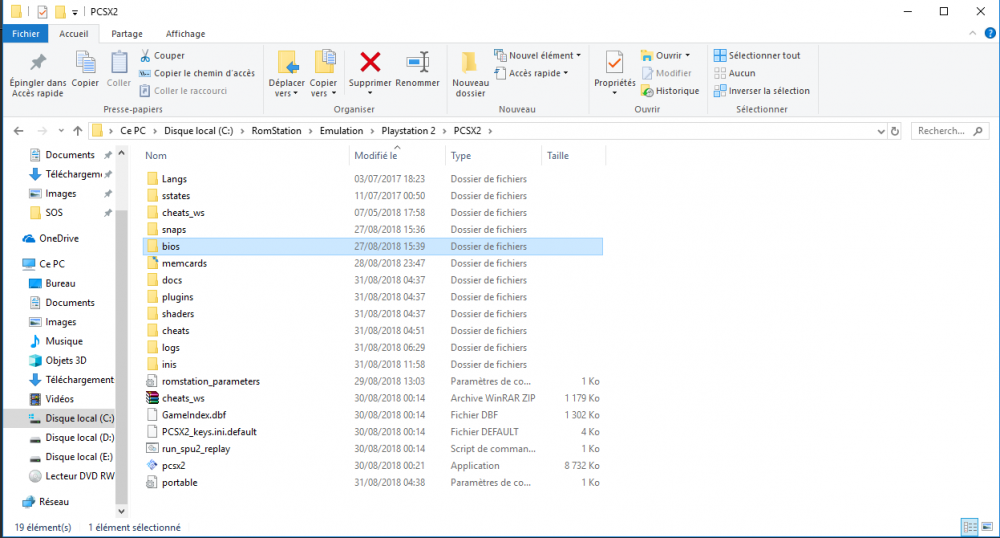Collapse the ribbon with the chevron
This screenshot has height=538, width=1000.
[x=972, y=33]
